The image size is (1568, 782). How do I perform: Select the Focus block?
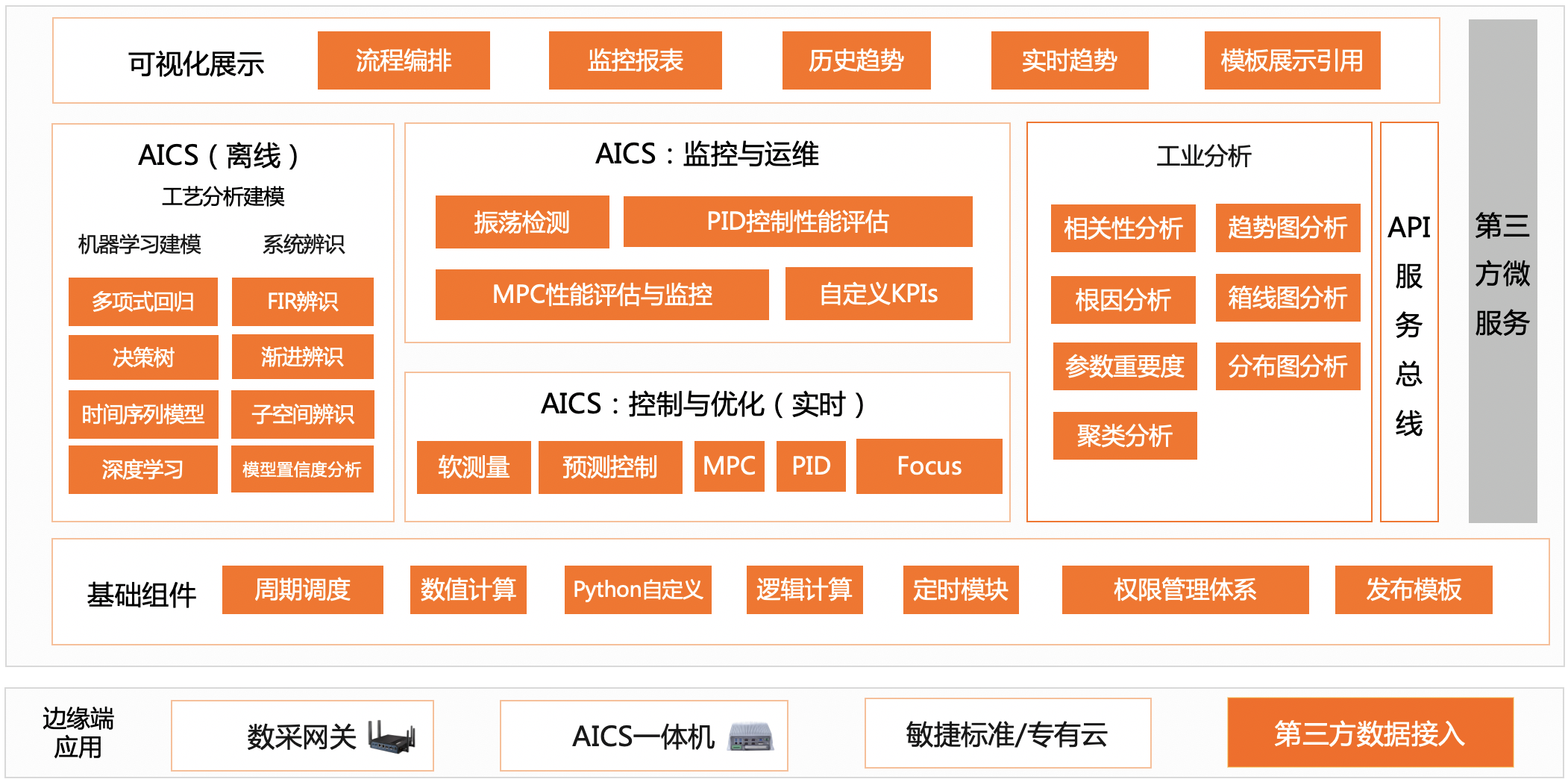(929, 466)
